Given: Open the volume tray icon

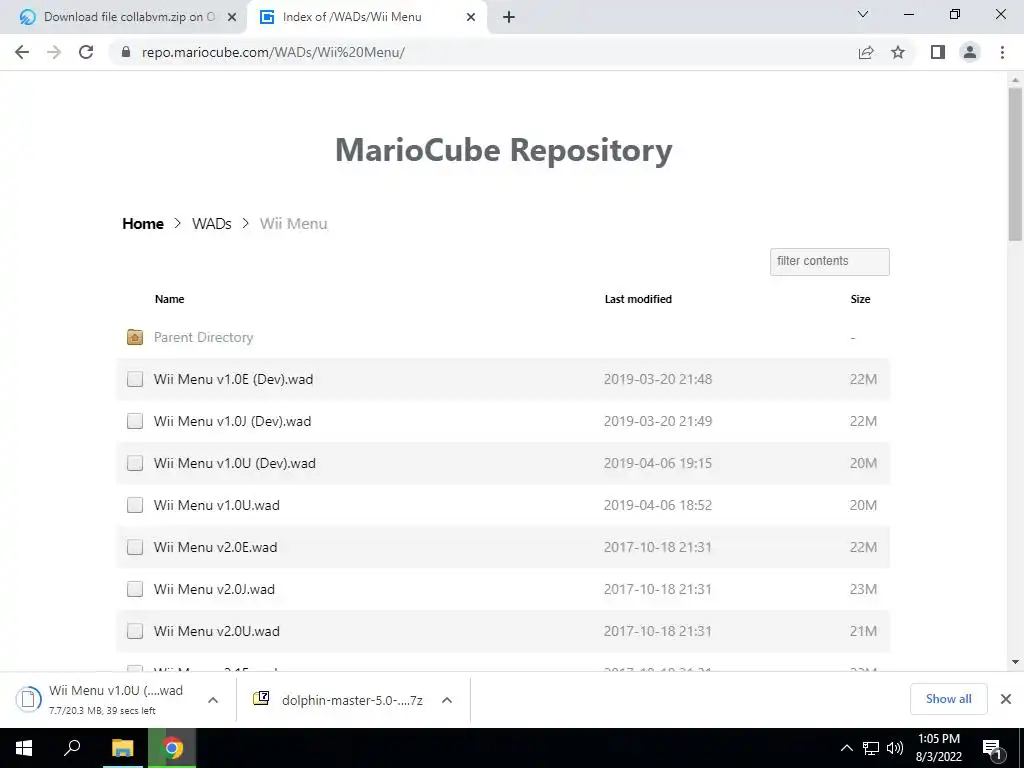Looking at the screenshot, I should click(x=895, y=748).
